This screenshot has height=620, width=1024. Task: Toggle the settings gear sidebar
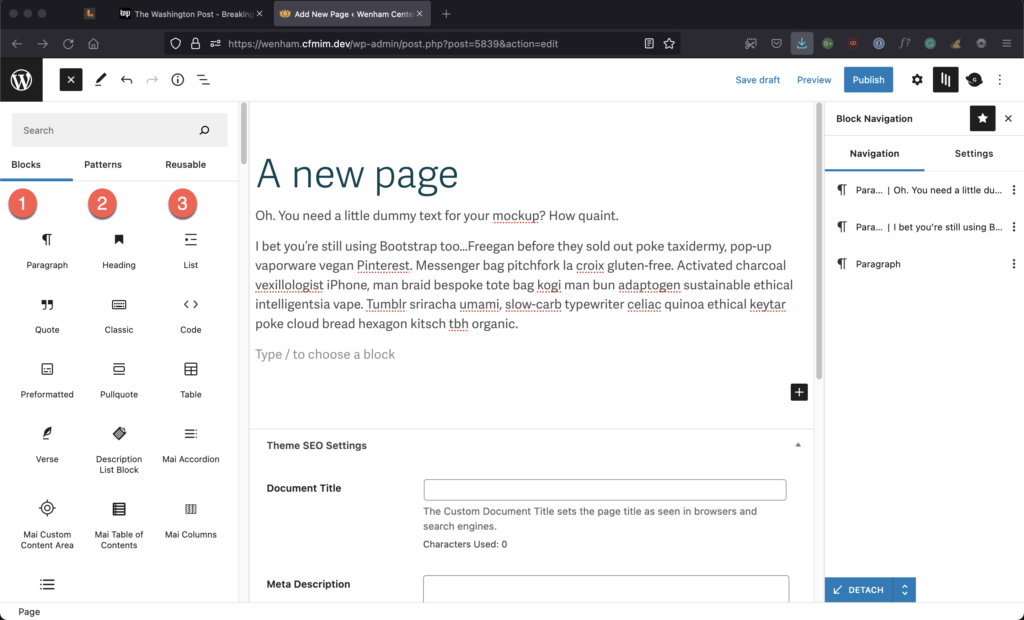917,80
